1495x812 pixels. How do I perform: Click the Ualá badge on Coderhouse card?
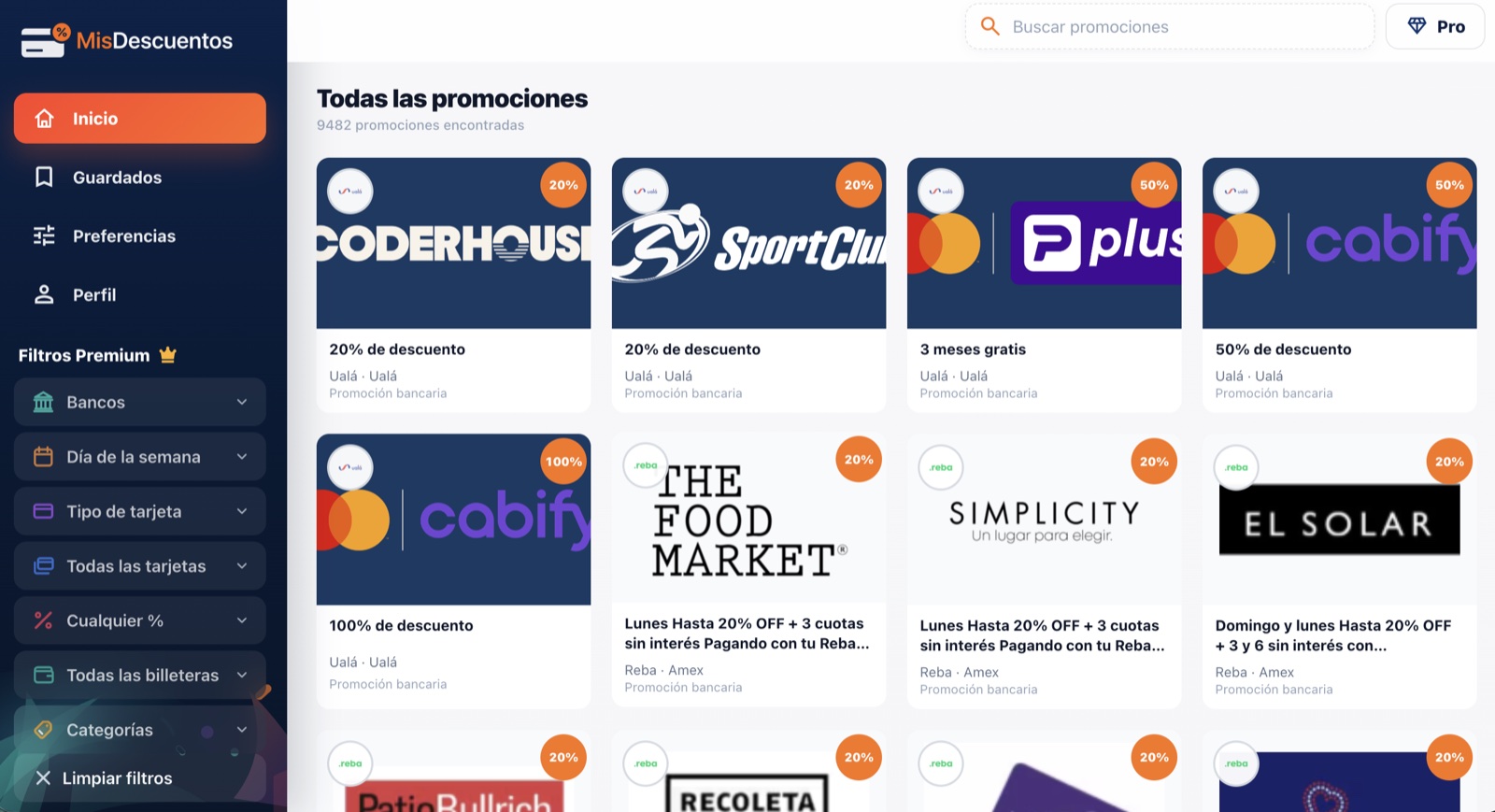coord(350,192)
